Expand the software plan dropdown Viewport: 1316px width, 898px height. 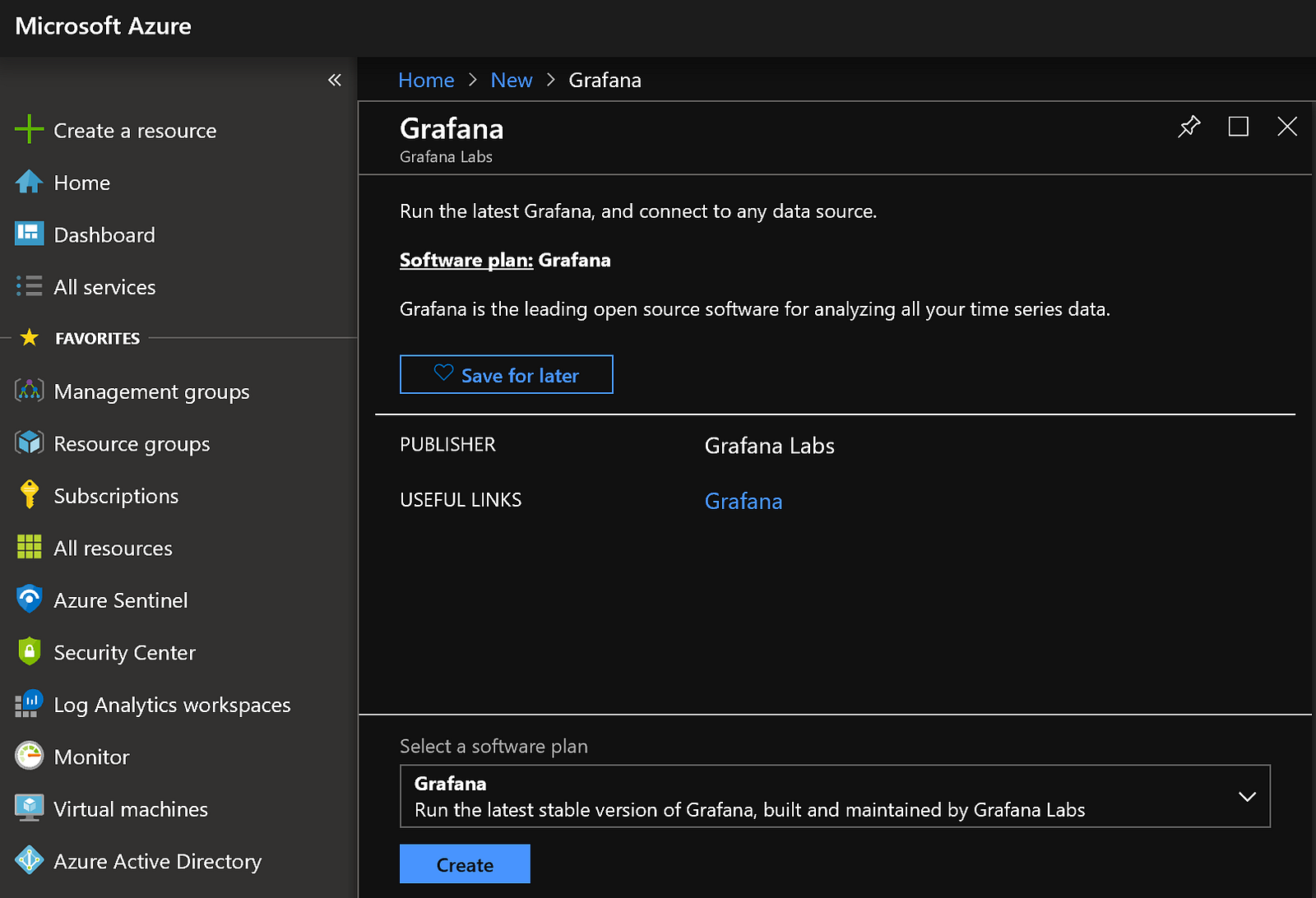click(x=1247, y=796)
